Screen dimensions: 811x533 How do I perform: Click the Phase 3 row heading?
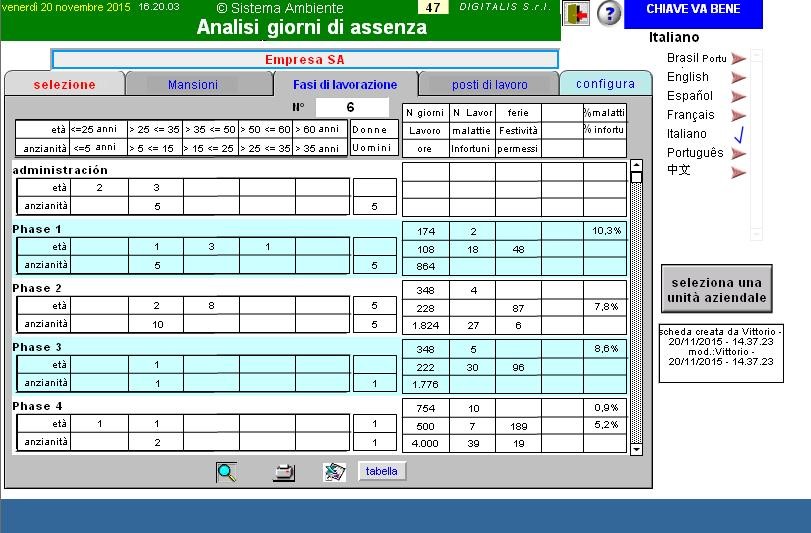(37, 347)
